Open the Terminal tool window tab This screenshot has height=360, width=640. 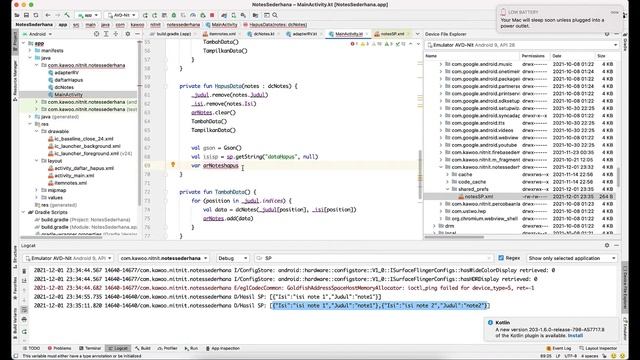click(x=90, y=348)
